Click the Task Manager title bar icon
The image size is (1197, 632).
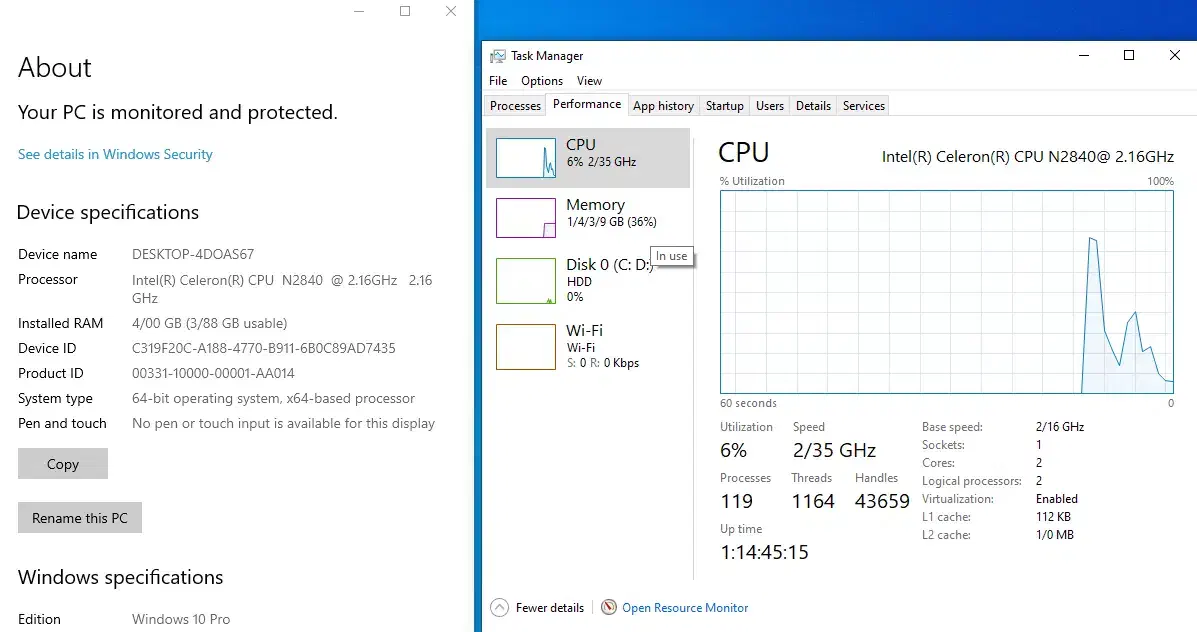point(498,56)
